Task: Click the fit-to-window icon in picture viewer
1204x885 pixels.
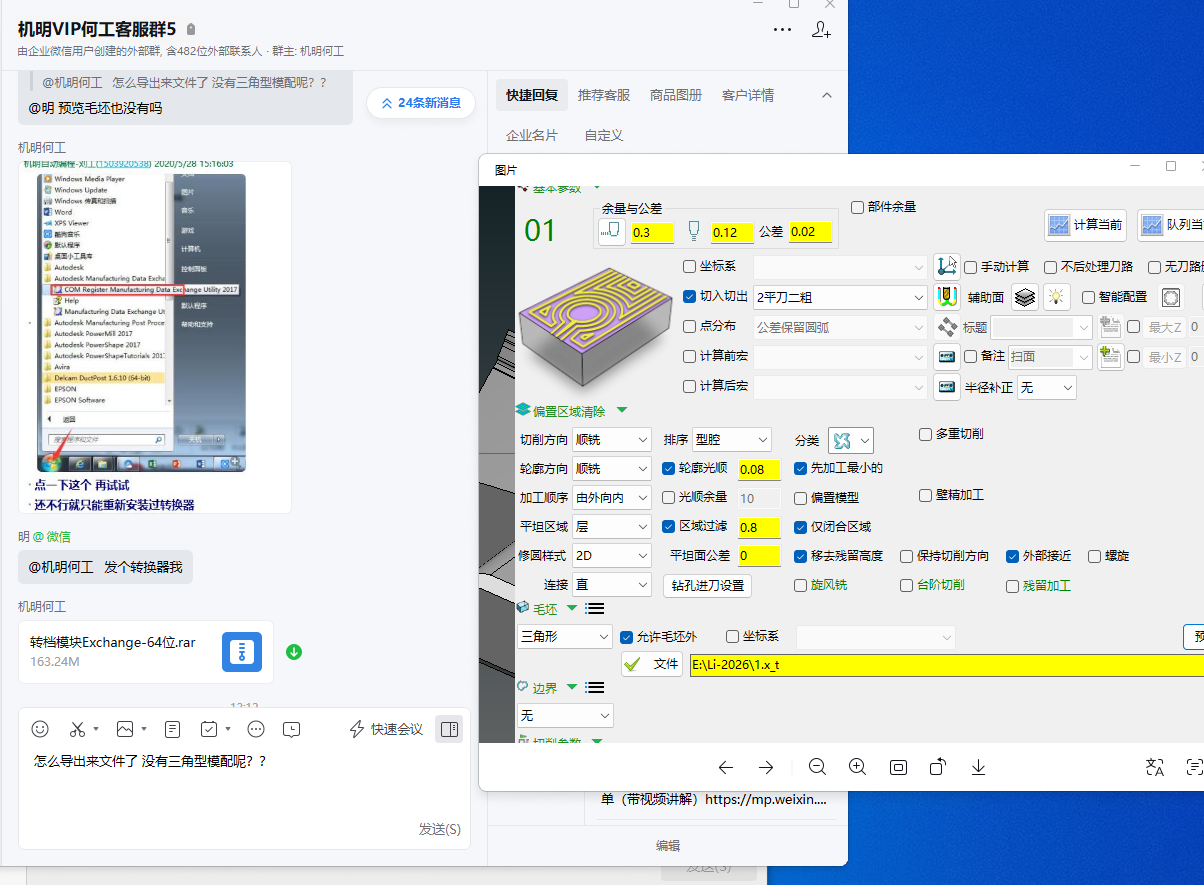Action: [898, 767]
